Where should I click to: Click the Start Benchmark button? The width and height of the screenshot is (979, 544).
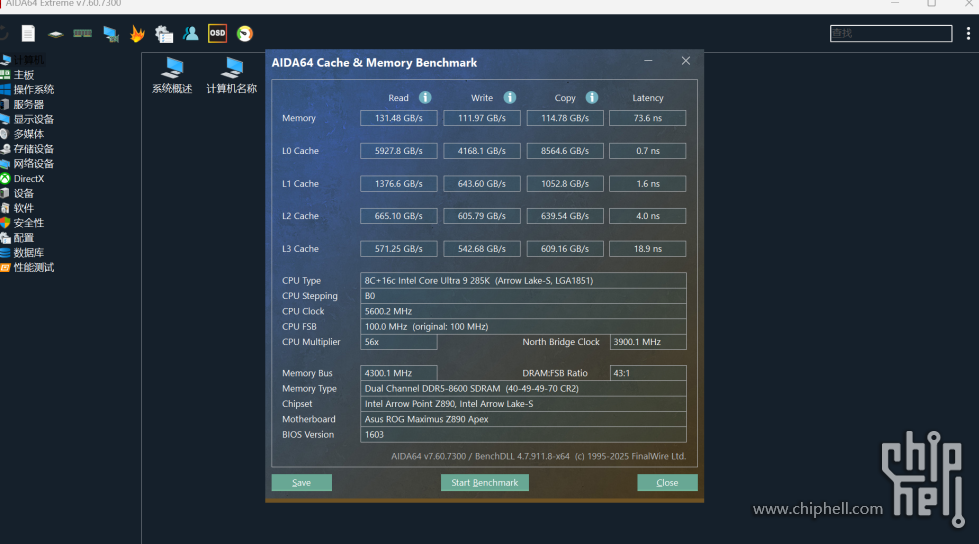click(485, 483)
